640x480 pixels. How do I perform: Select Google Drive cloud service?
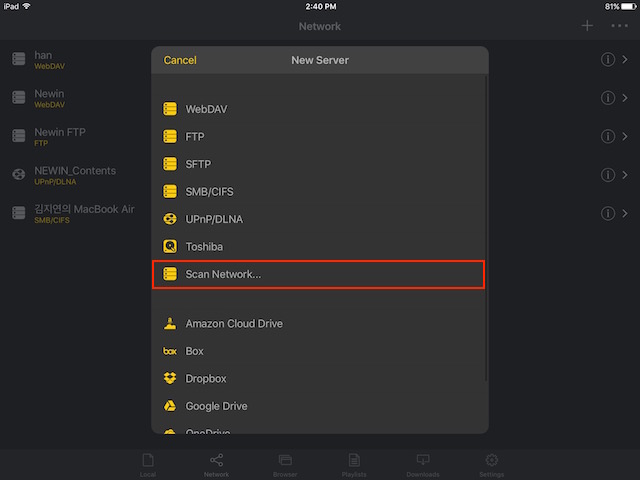click(318, 406)
